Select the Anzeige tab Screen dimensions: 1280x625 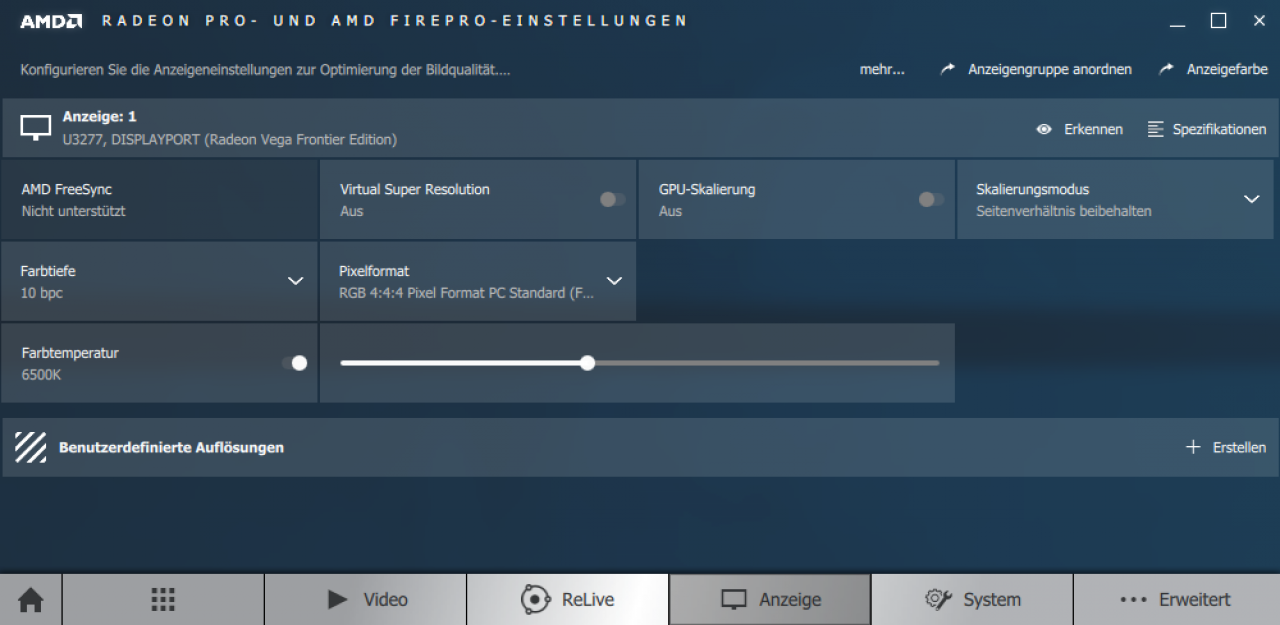770,600
